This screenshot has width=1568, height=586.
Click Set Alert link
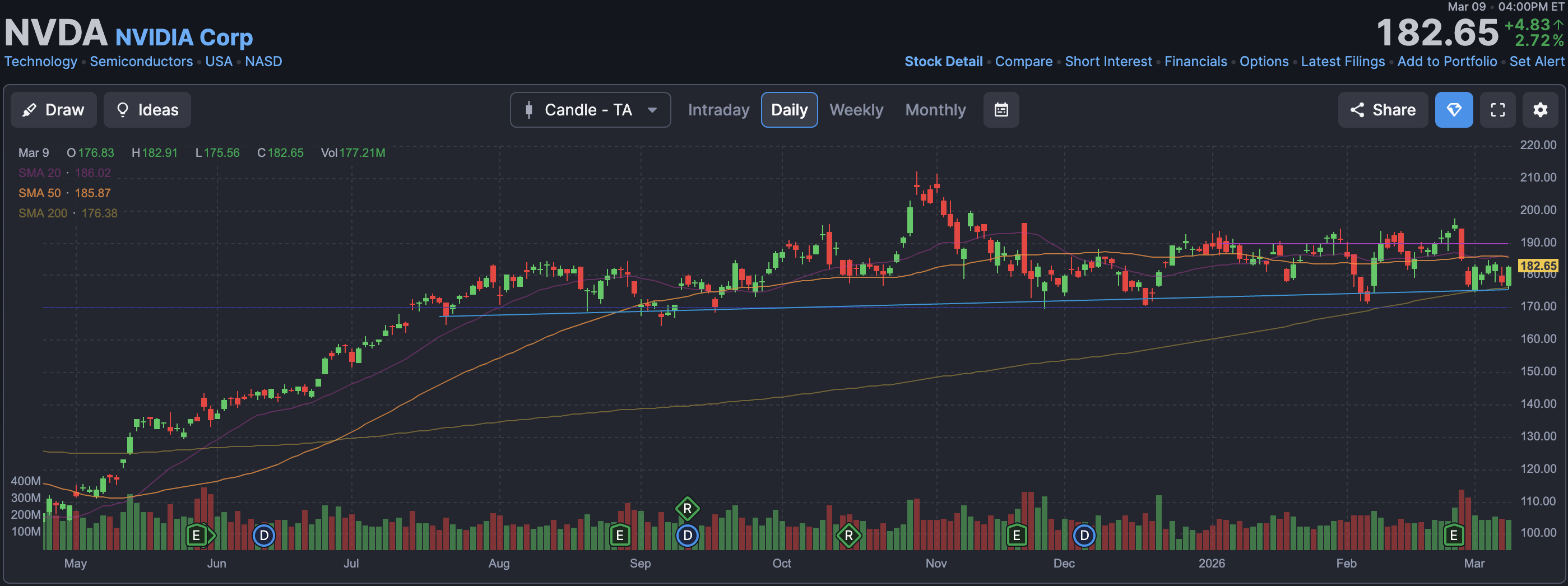click(x=1537, y=62)
